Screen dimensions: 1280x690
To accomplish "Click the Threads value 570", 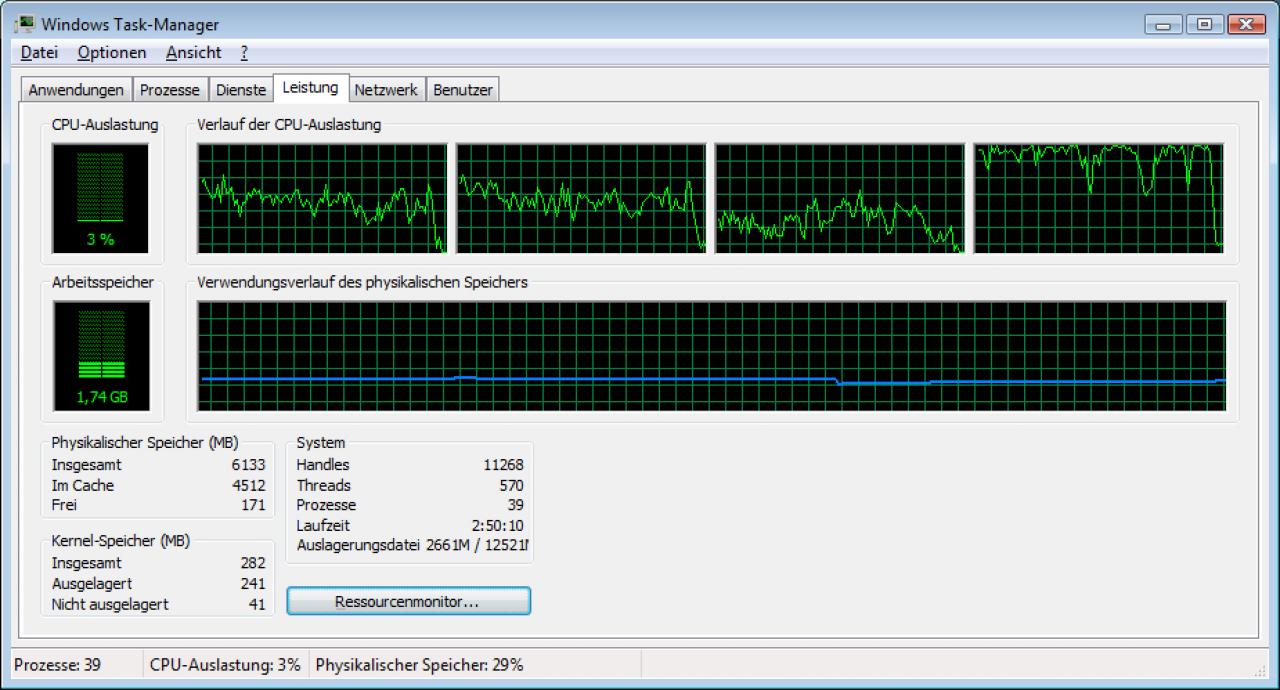I will [511, 485].
